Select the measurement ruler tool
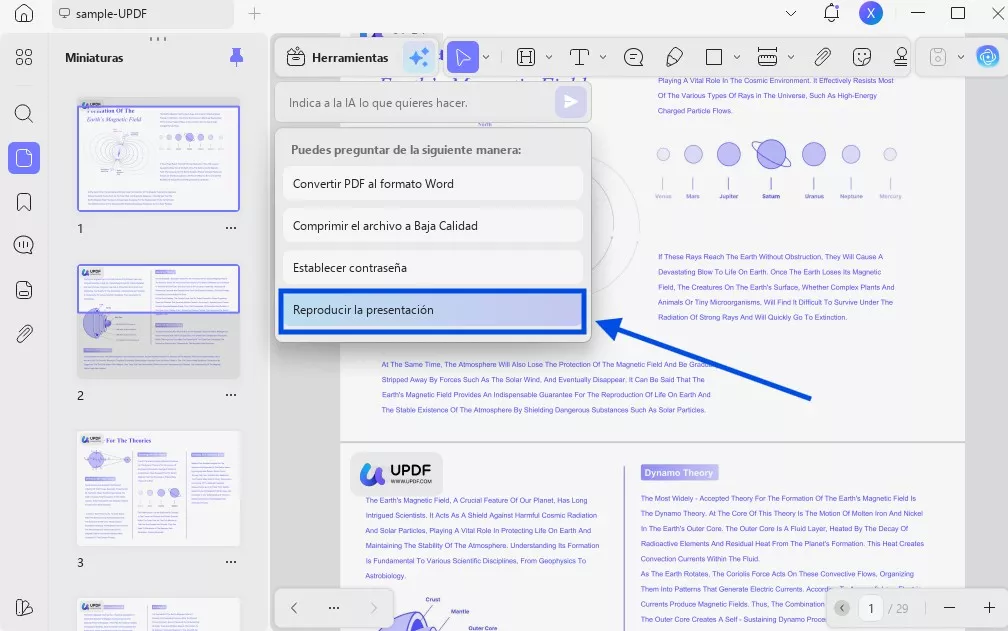 (x=768, y=57)
